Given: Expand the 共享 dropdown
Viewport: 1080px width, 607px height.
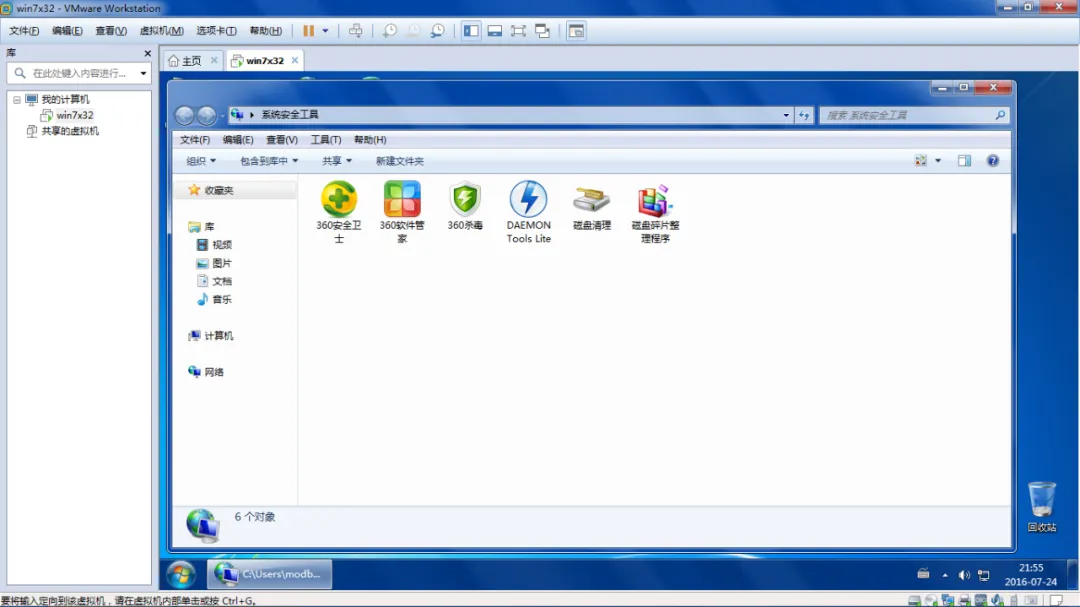Looking at the screenshot, I should point(337,161).
